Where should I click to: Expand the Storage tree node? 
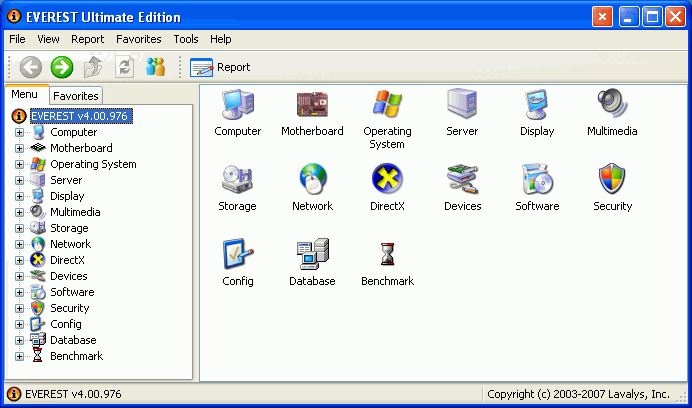(19, 228)
